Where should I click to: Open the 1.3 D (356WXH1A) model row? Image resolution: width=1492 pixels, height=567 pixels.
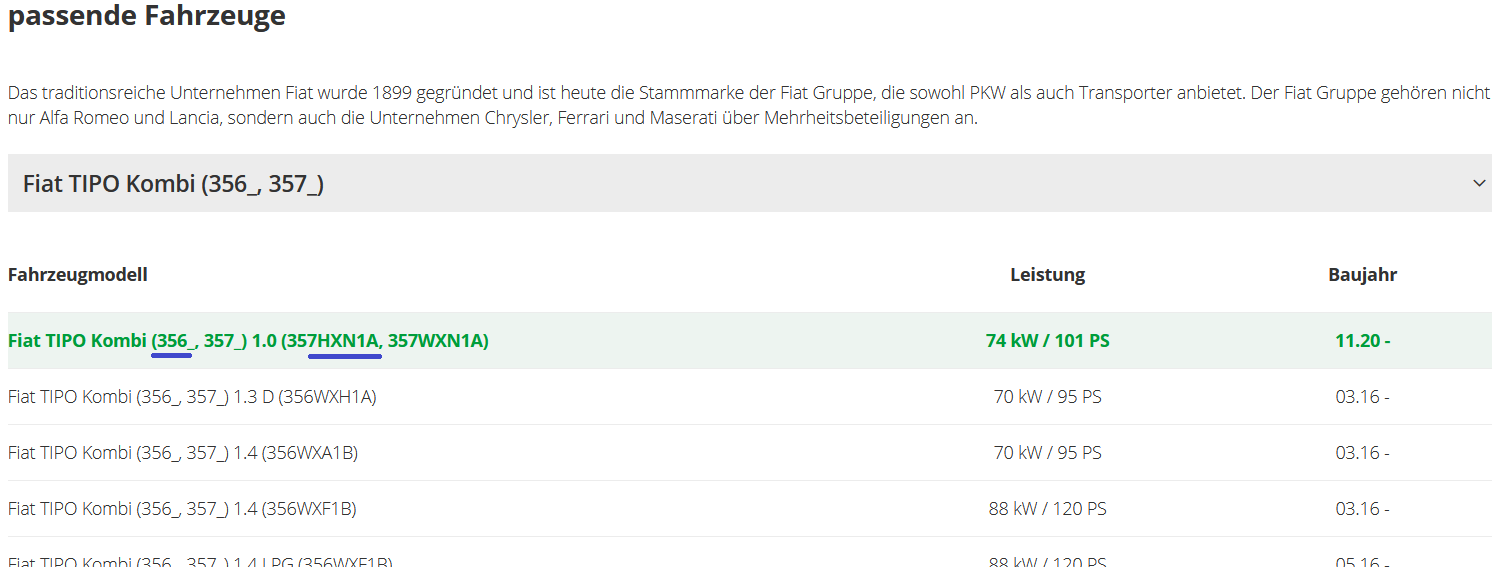point(192,397)
